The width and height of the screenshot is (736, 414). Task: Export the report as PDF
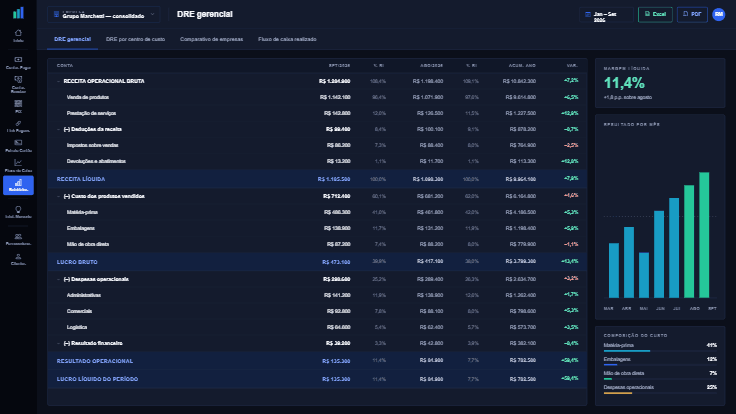point(692,15)
